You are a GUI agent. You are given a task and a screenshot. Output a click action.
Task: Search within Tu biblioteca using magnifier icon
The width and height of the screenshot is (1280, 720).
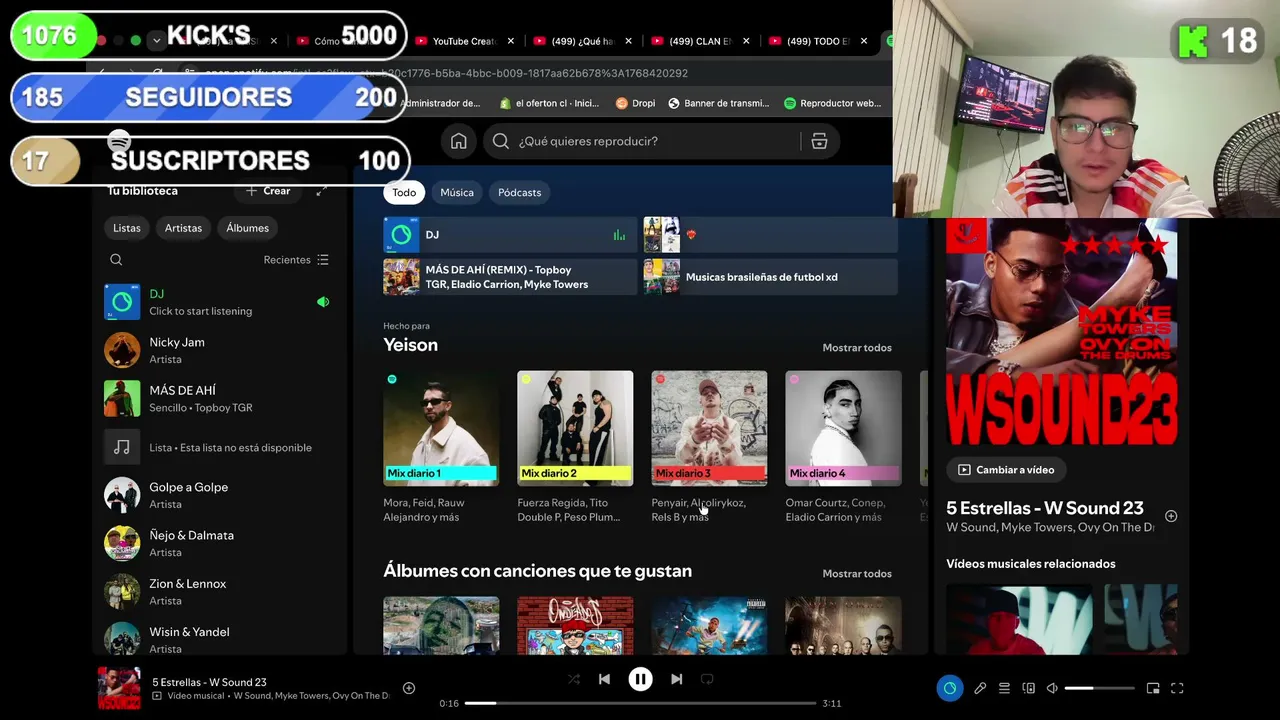pos(116,260)
